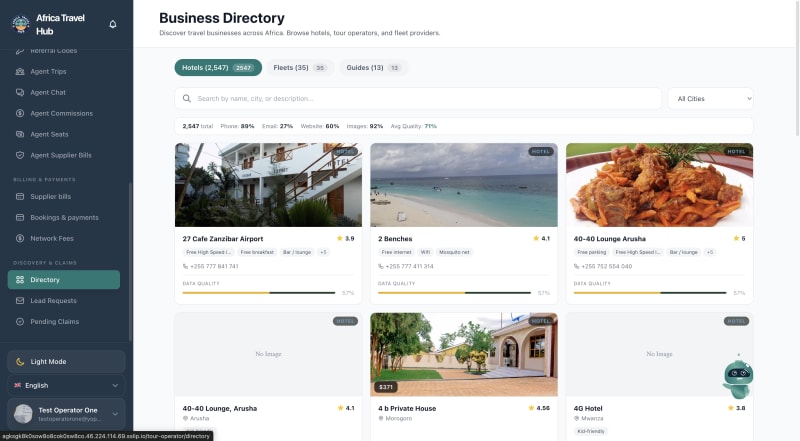This screenshot has width=800, height=441.
Task: Open 4 b Private House listing title
Action: coord(407,408)
